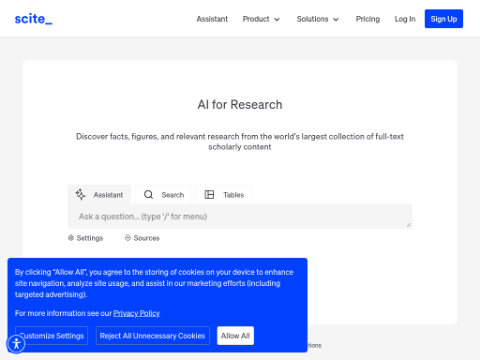Viewport: 480px width, 360px height.
Task: Switch to the Tables tab
Action: click(x=224, y=195)
